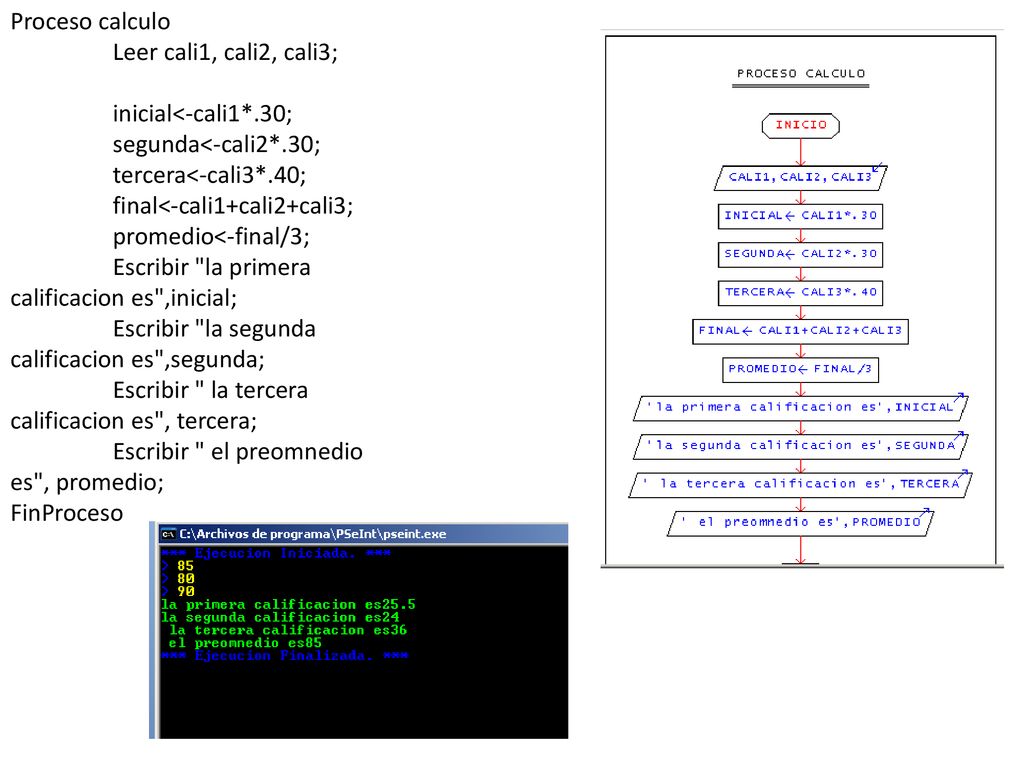Select the FINAL← CALI1+CALI2+CALI3 box
This screenshot has width=1024, height=768.
pos(801,331)
